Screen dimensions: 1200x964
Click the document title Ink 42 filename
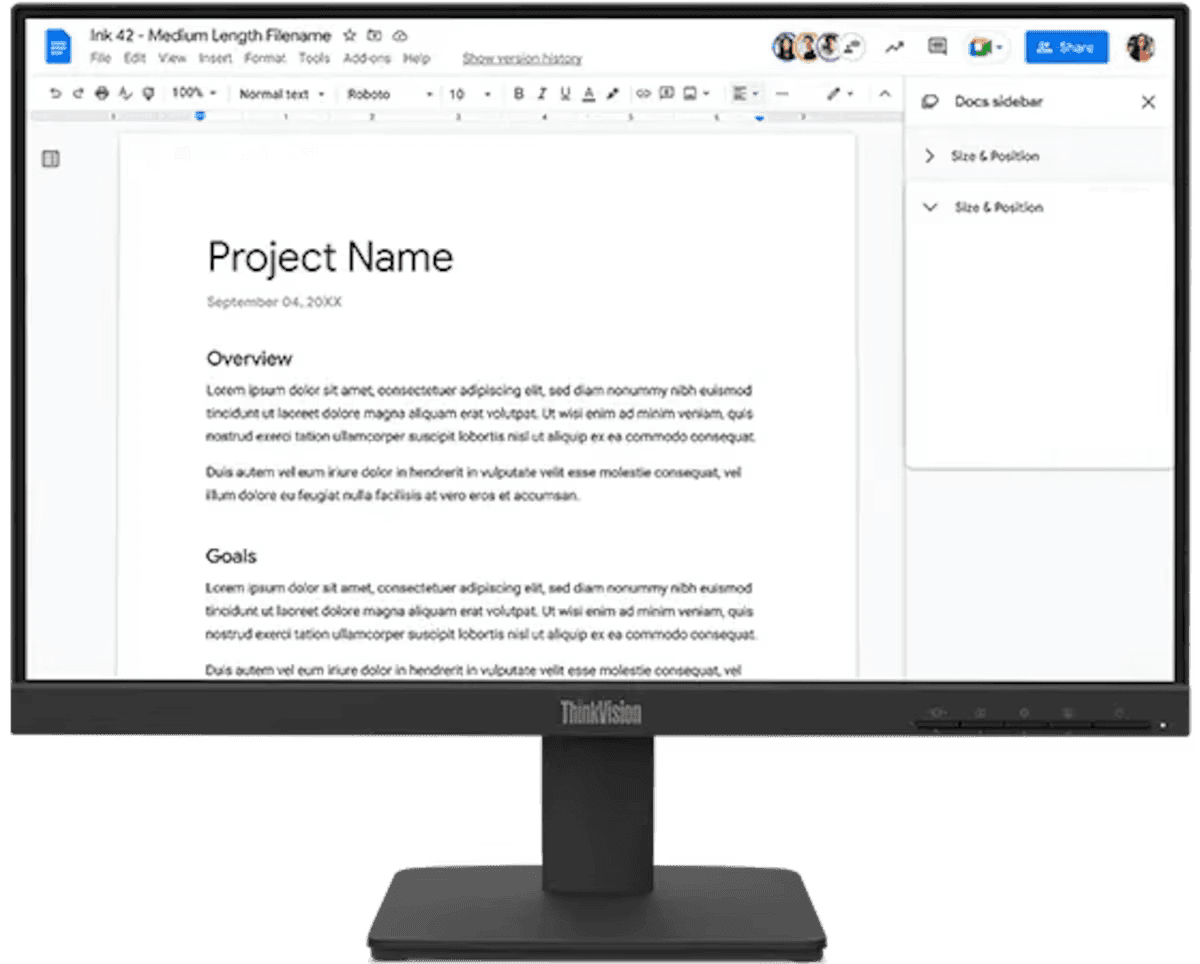coord(211,35)
